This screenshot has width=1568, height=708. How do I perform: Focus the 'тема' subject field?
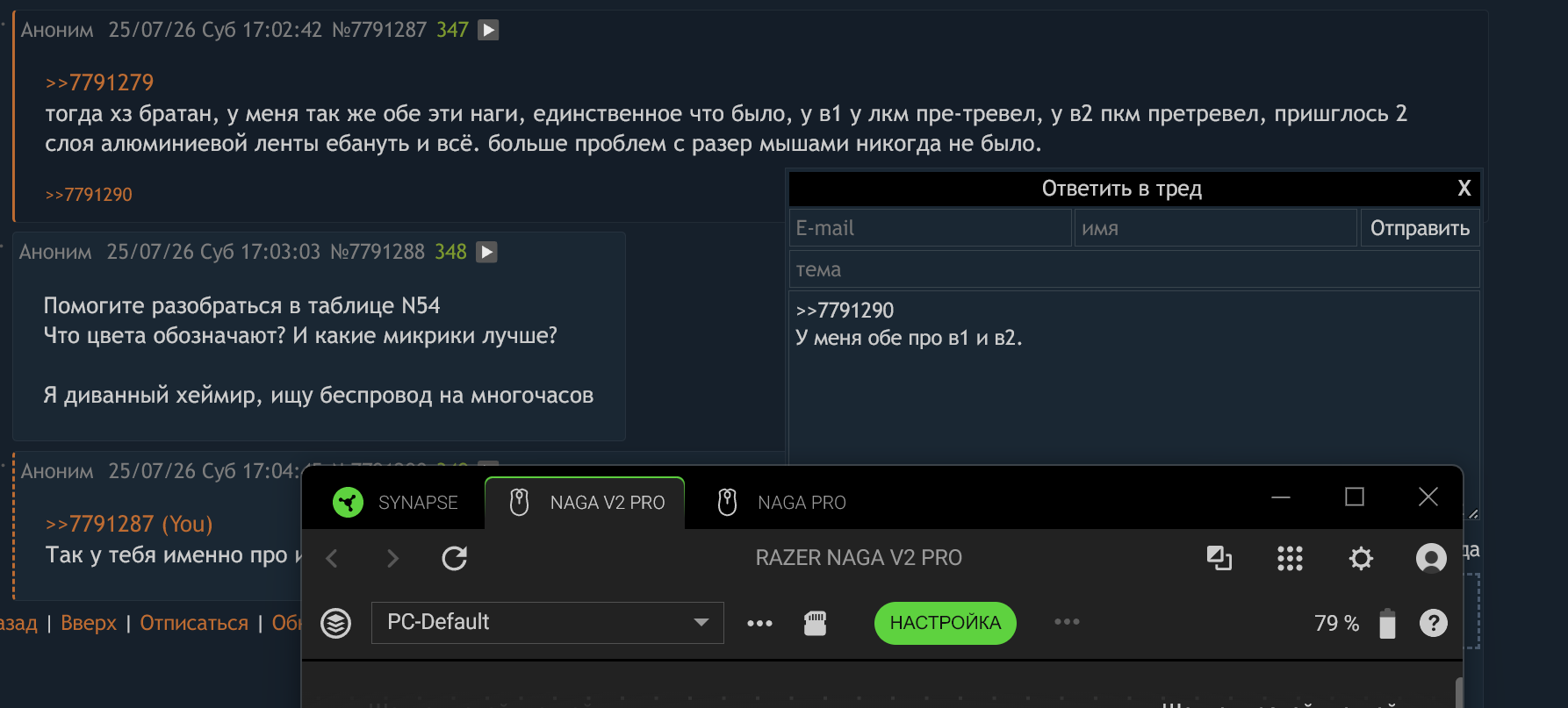[1134, 269]
